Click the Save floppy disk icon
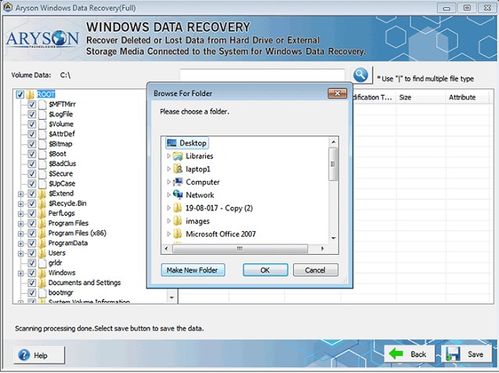The width and height of the screenshot is (499, 373). click(453, 354)
